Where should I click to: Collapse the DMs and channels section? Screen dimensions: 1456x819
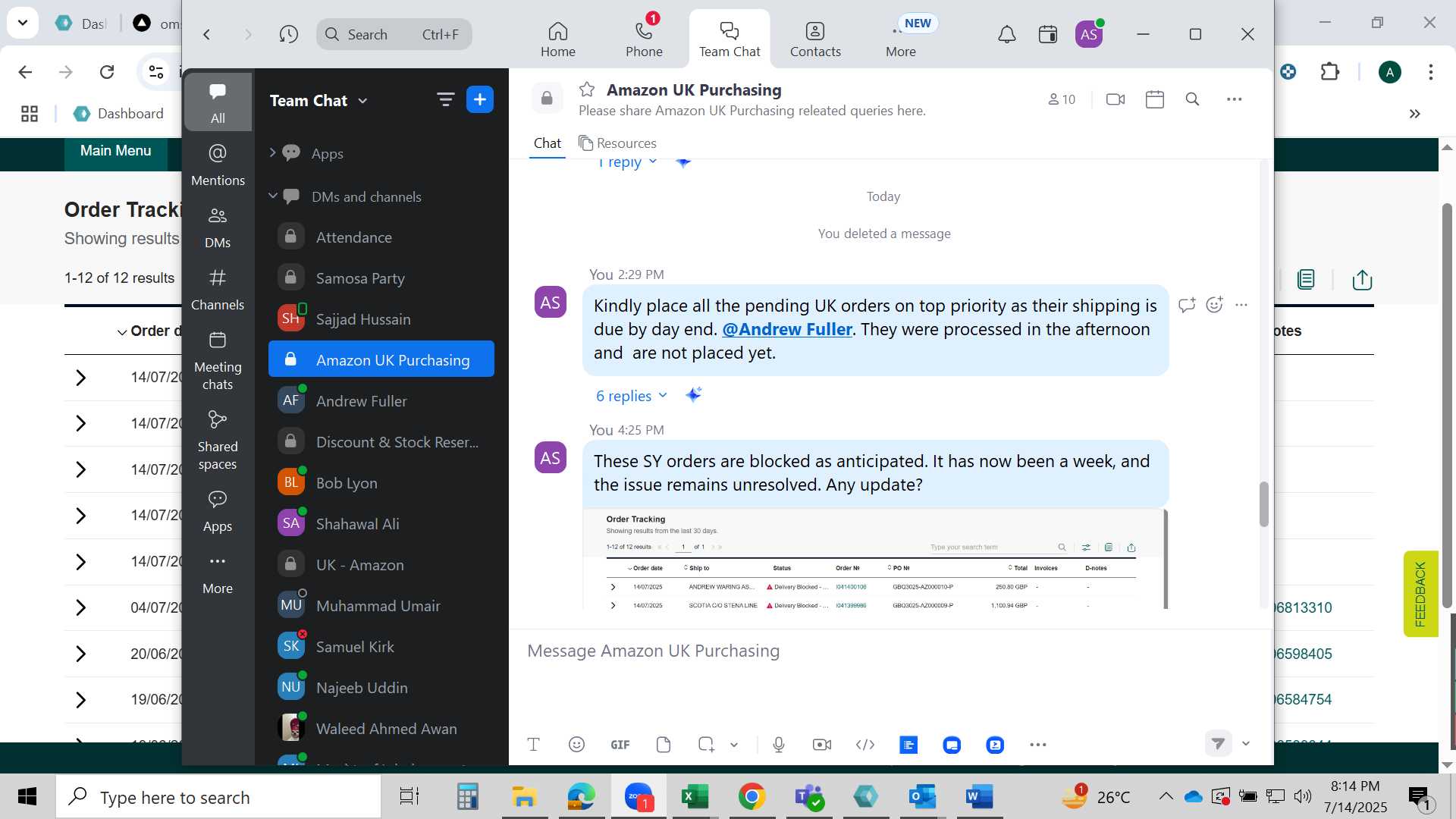(x=272, y=196)
